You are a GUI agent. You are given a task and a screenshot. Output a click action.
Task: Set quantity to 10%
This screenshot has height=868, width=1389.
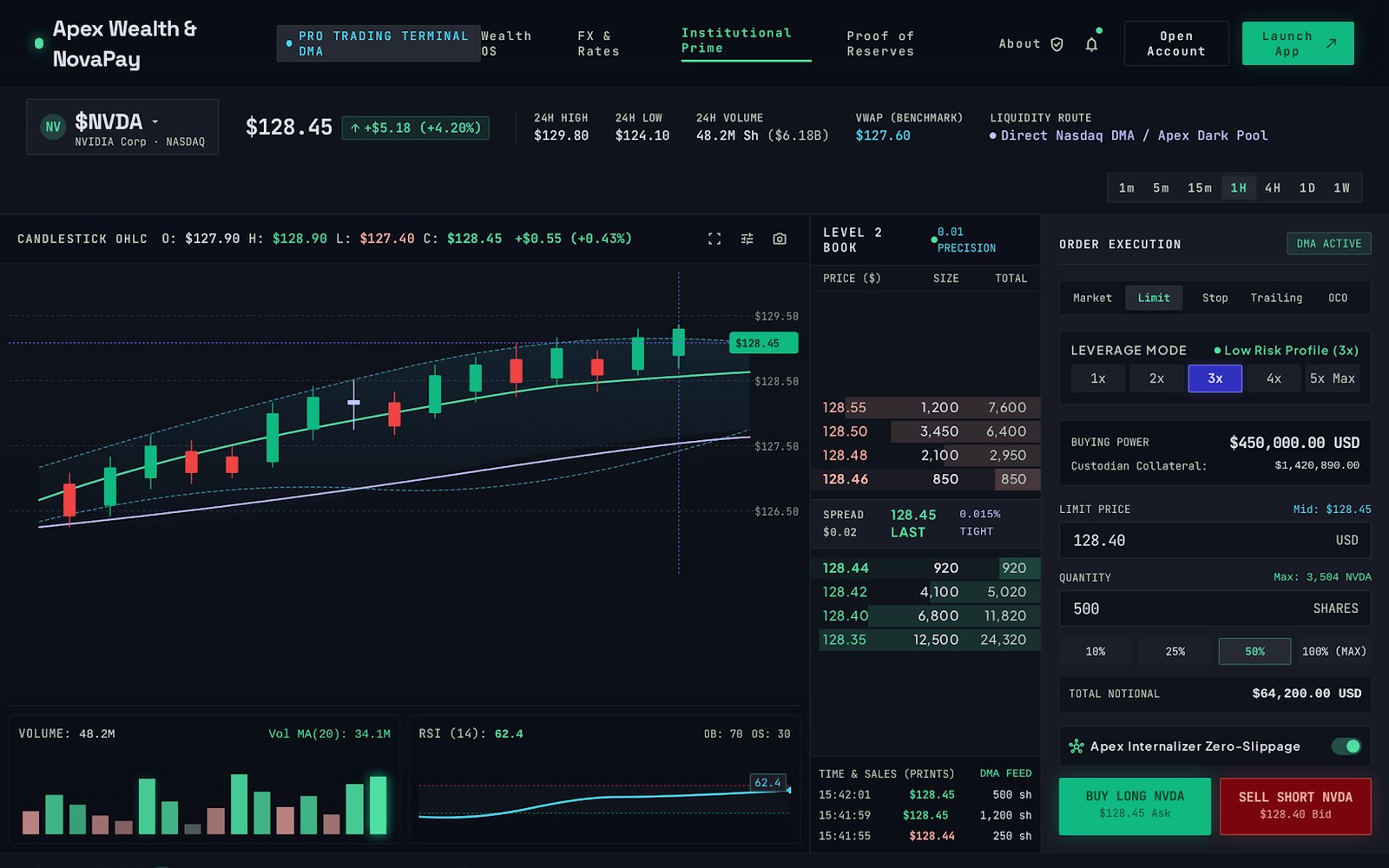[x=1096, y=651]
